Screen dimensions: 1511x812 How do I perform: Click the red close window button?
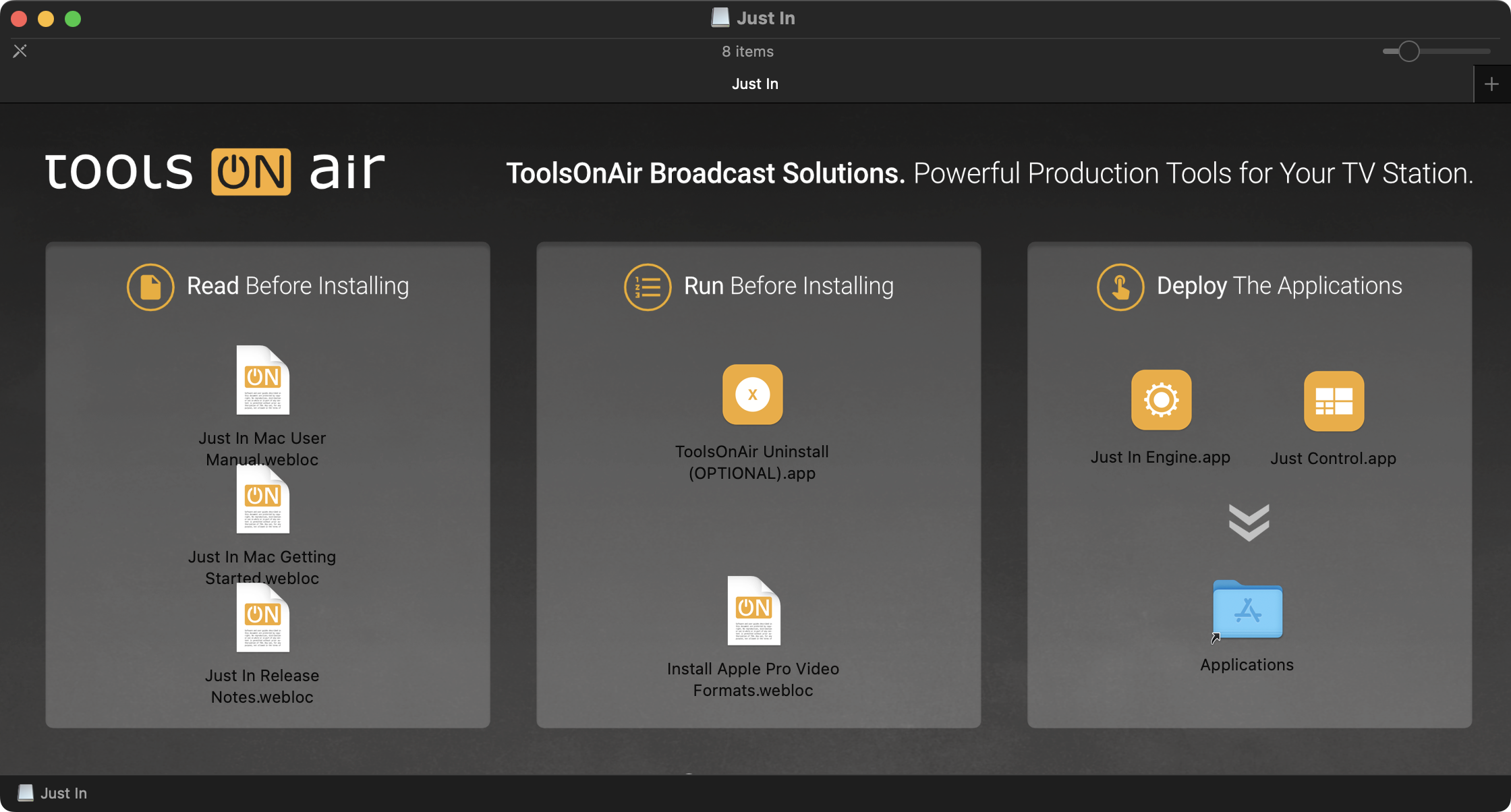coord(19,18)
